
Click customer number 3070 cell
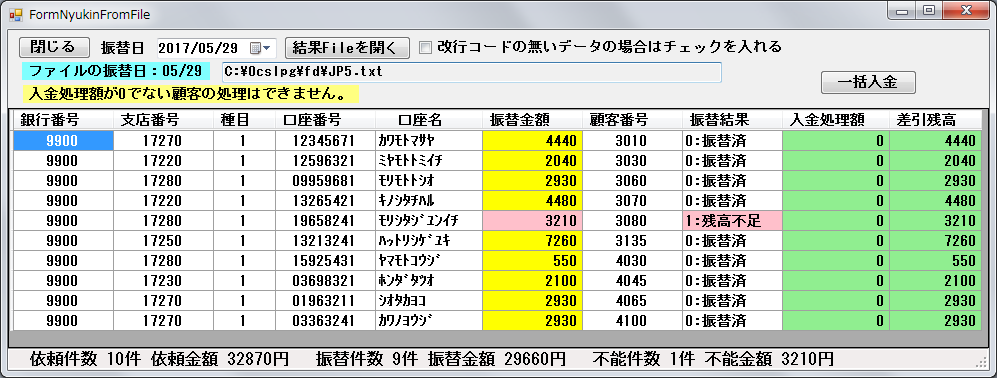(x=633, y=200)
